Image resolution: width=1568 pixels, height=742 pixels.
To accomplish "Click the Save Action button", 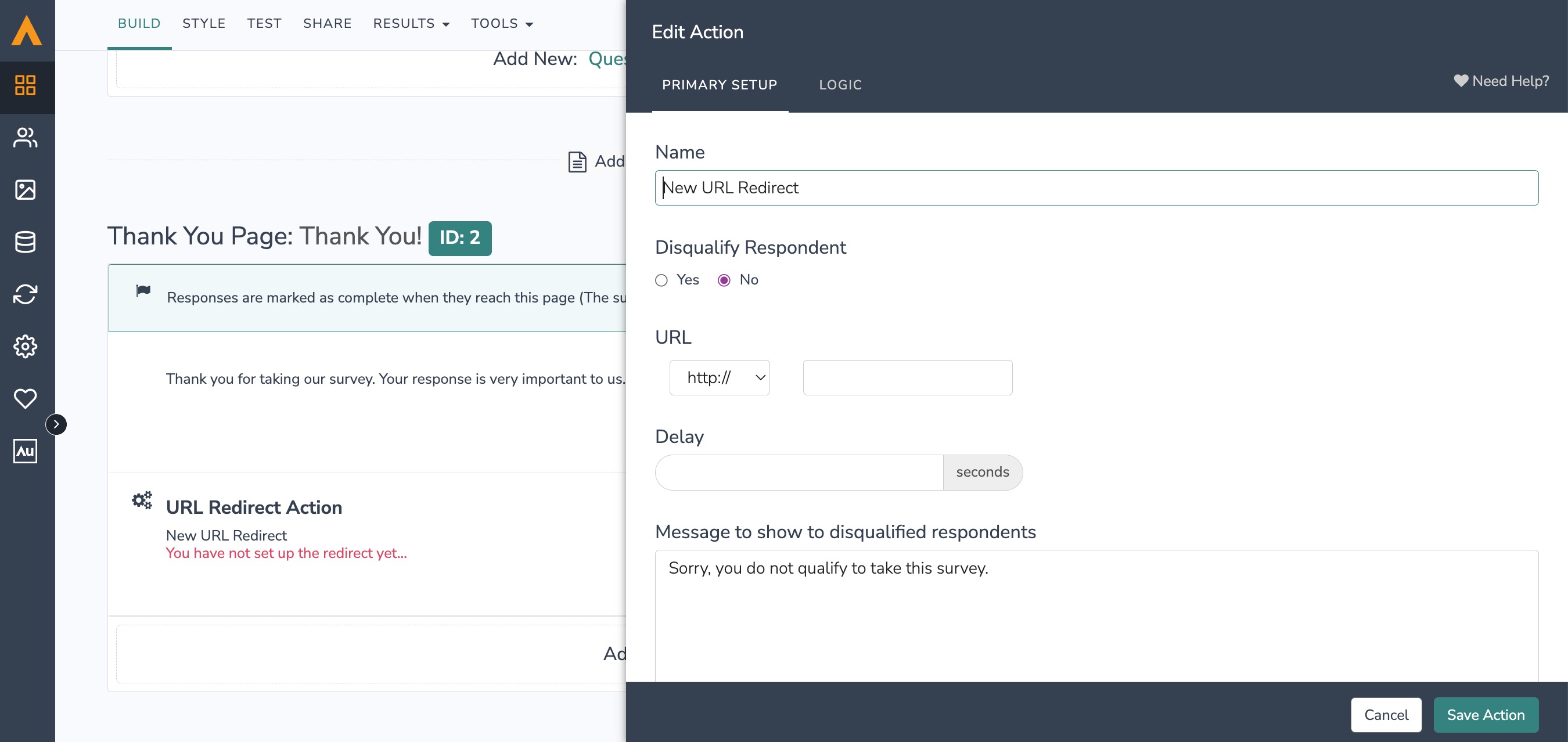I will pyautogui.click(x=1486, y=715).
